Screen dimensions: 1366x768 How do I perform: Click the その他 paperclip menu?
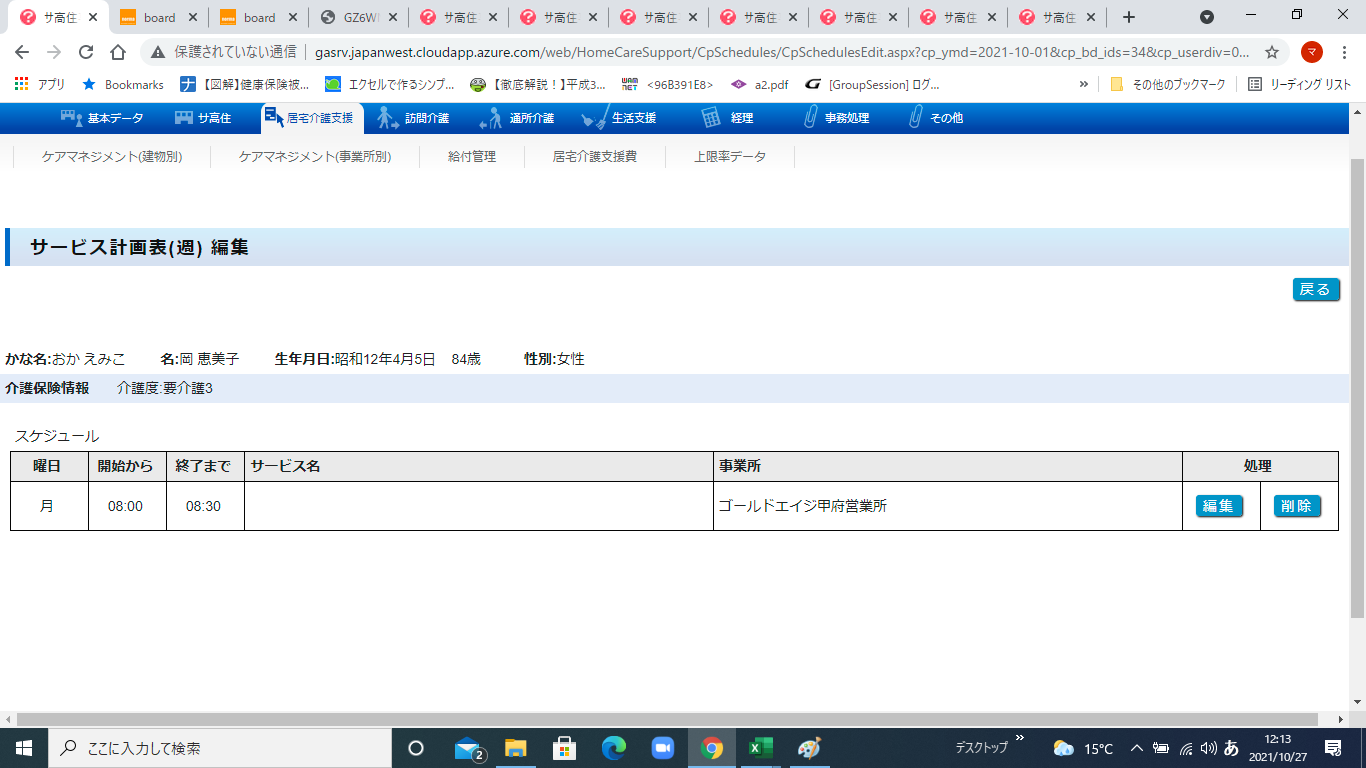tap(934, 118)
